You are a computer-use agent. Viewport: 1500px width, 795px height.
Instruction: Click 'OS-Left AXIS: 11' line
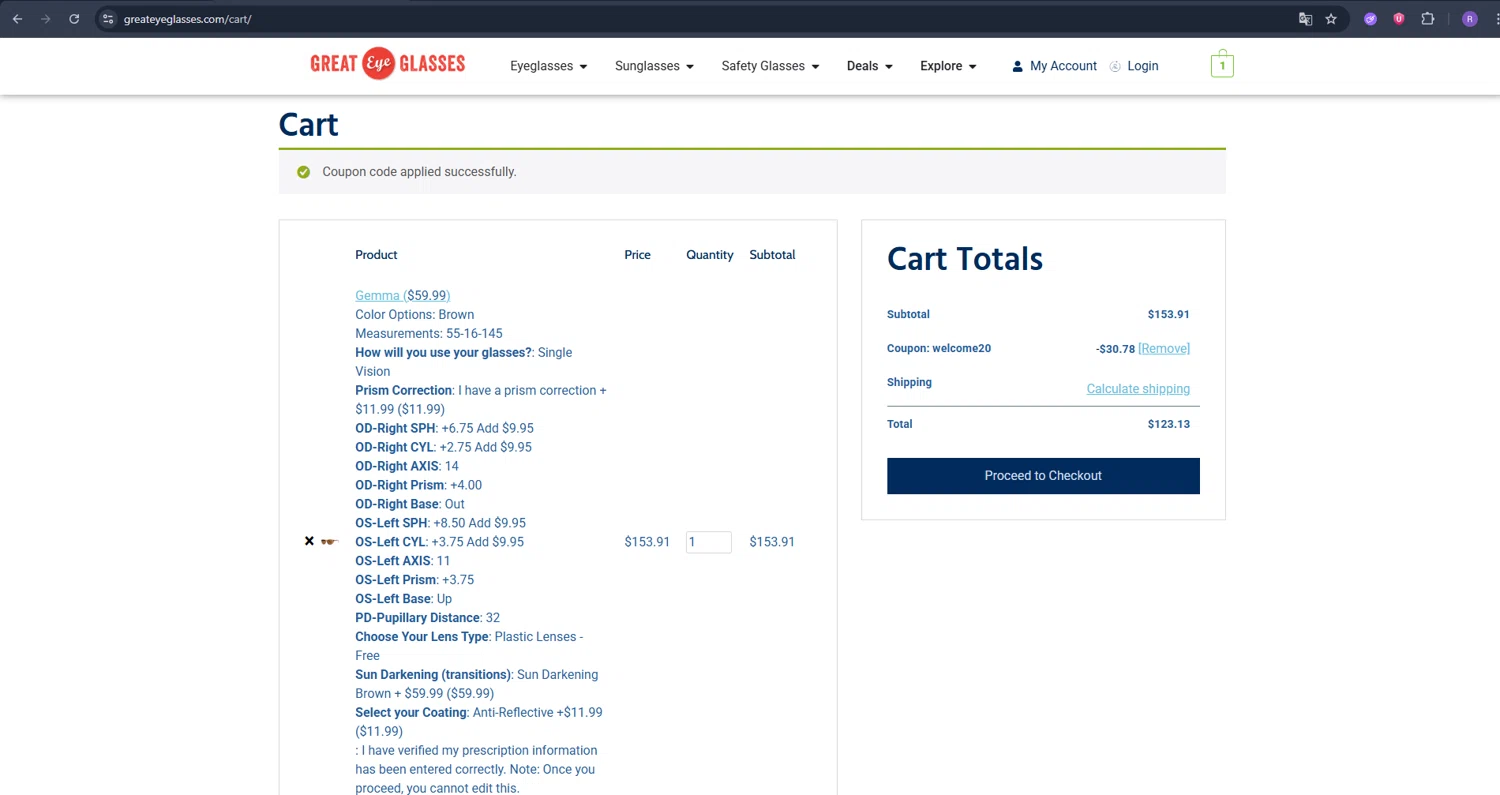click(403, 561)
